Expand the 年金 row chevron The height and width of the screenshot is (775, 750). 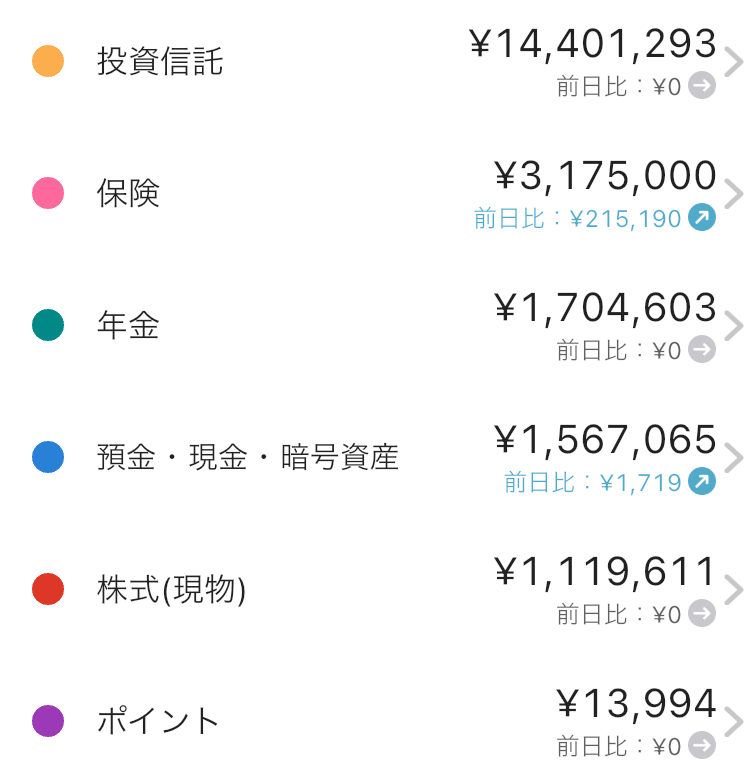734,326
